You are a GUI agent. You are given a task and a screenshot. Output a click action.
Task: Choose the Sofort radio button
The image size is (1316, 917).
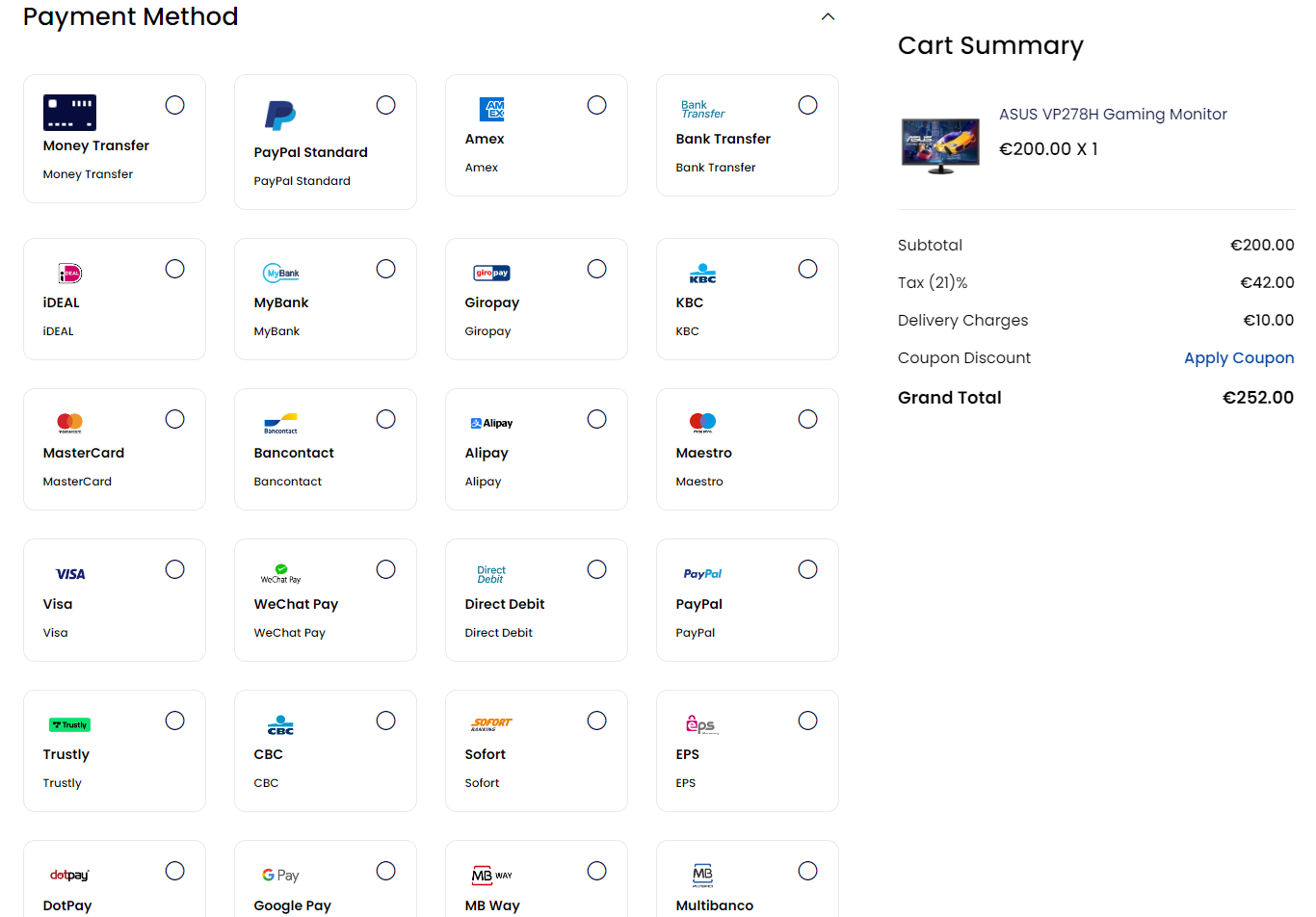(597, 720)
